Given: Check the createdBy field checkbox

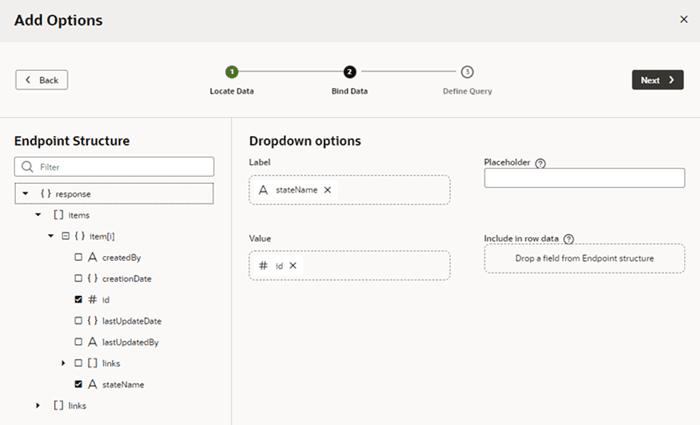Looking at the screenshot, I should 78,257.
